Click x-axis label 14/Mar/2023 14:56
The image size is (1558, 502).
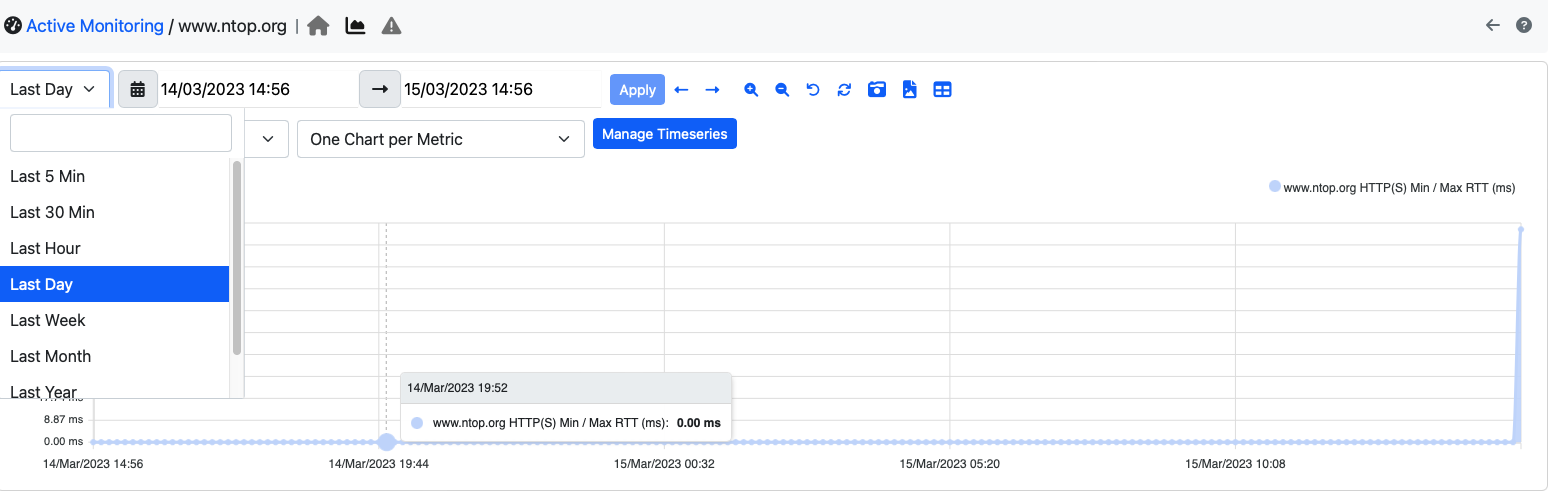pyautogui.click(x=93, y=464)
